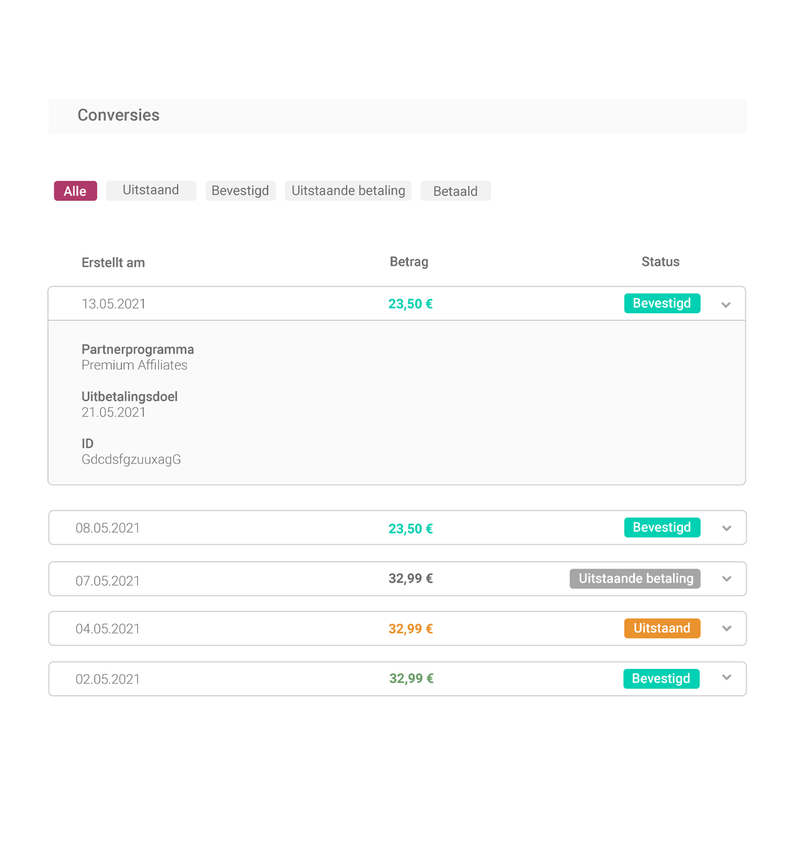The image size is (800, 842).
Task: Click the Betrag column header
Action: tap(409, 262)
